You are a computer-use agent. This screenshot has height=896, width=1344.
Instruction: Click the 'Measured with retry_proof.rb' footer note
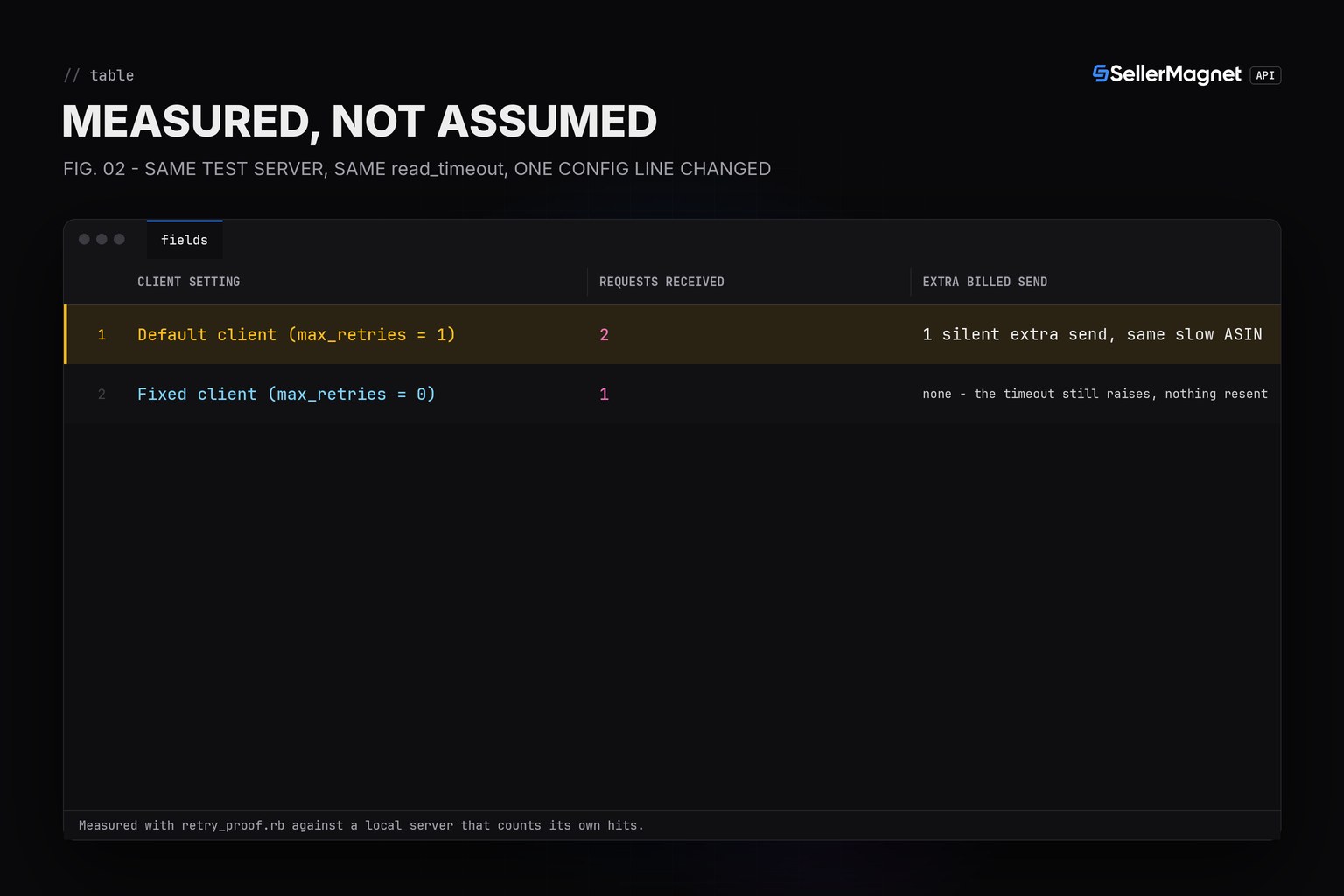click(x=361, y=825)
